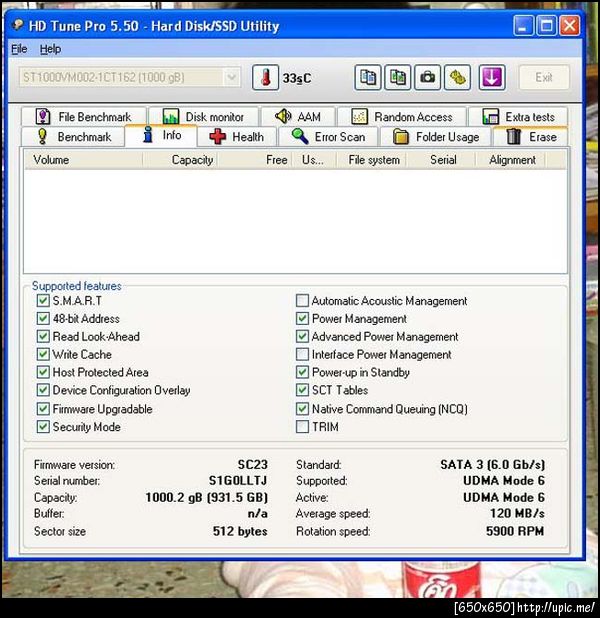The height and width of the screenshot is (618, 600).
Task: Toggle the Read Look-Ahead checkbox
Action: coord(43,336)
